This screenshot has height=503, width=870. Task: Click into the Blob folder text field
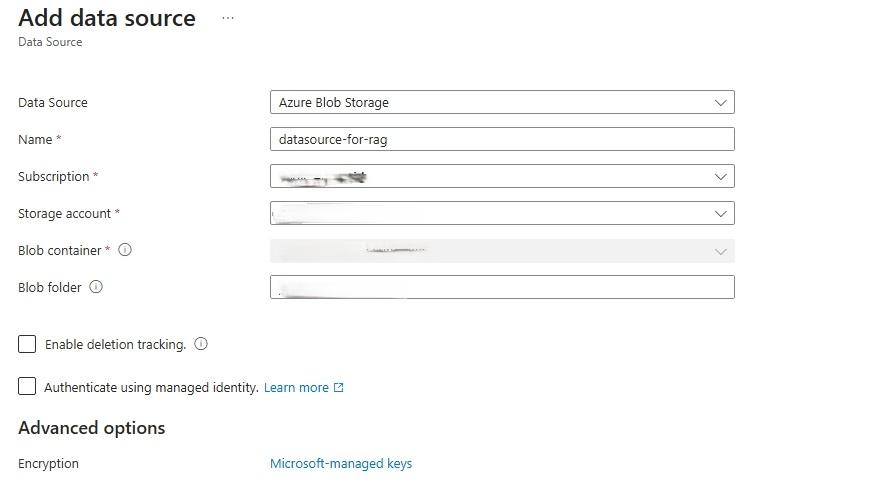(x=501, y=287)
